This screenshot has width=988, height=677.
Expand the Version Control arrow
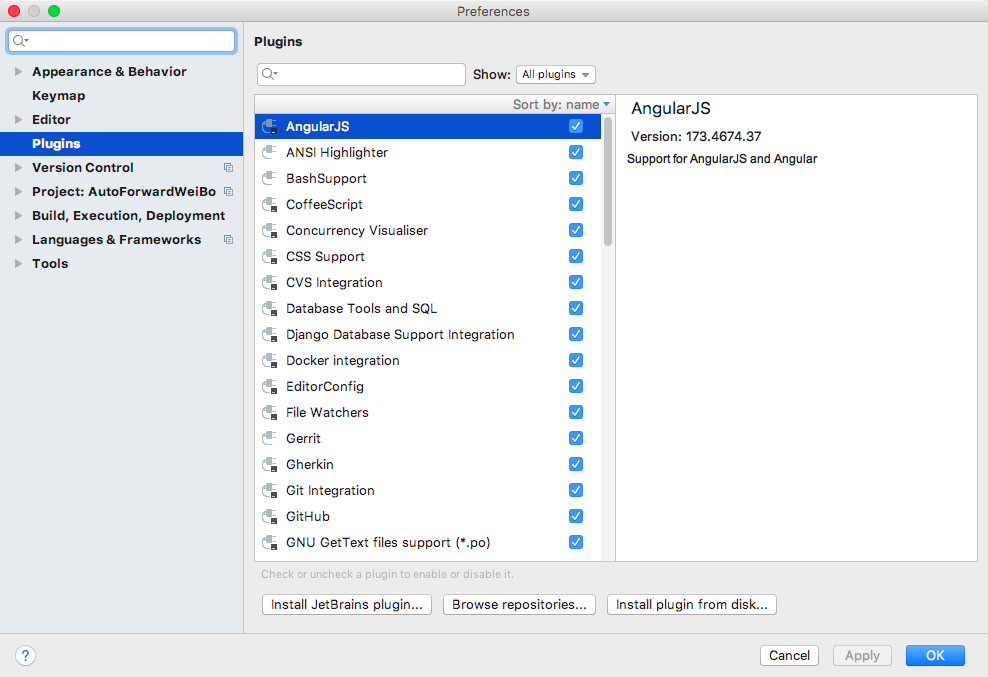pyautogui.click(x=18, y=168)
